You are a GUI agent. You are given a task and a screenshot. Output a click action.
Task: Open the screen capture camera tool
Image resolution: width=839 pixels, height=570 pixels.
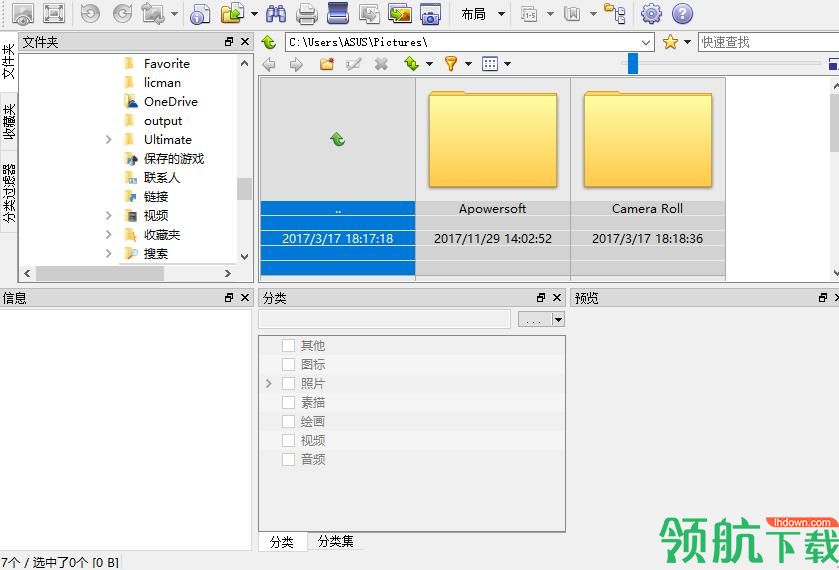[431, 14]
